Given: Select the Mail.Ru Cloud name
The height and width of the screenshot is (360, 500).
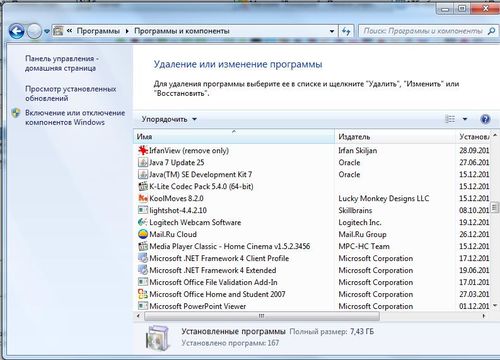Looking at the screenshot, I should pyautogui.click(x=173, y=234).
